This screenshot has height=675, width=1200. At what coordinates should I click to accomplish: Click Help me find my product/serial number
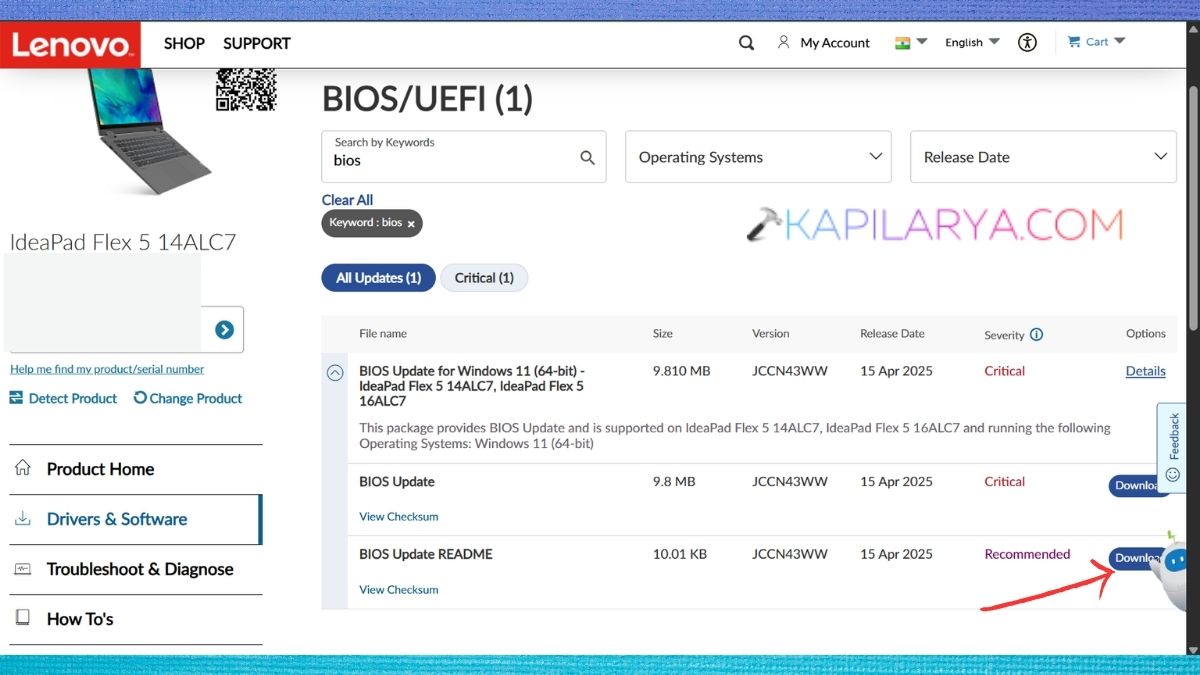pyautogui.click(x=107, y=369)
